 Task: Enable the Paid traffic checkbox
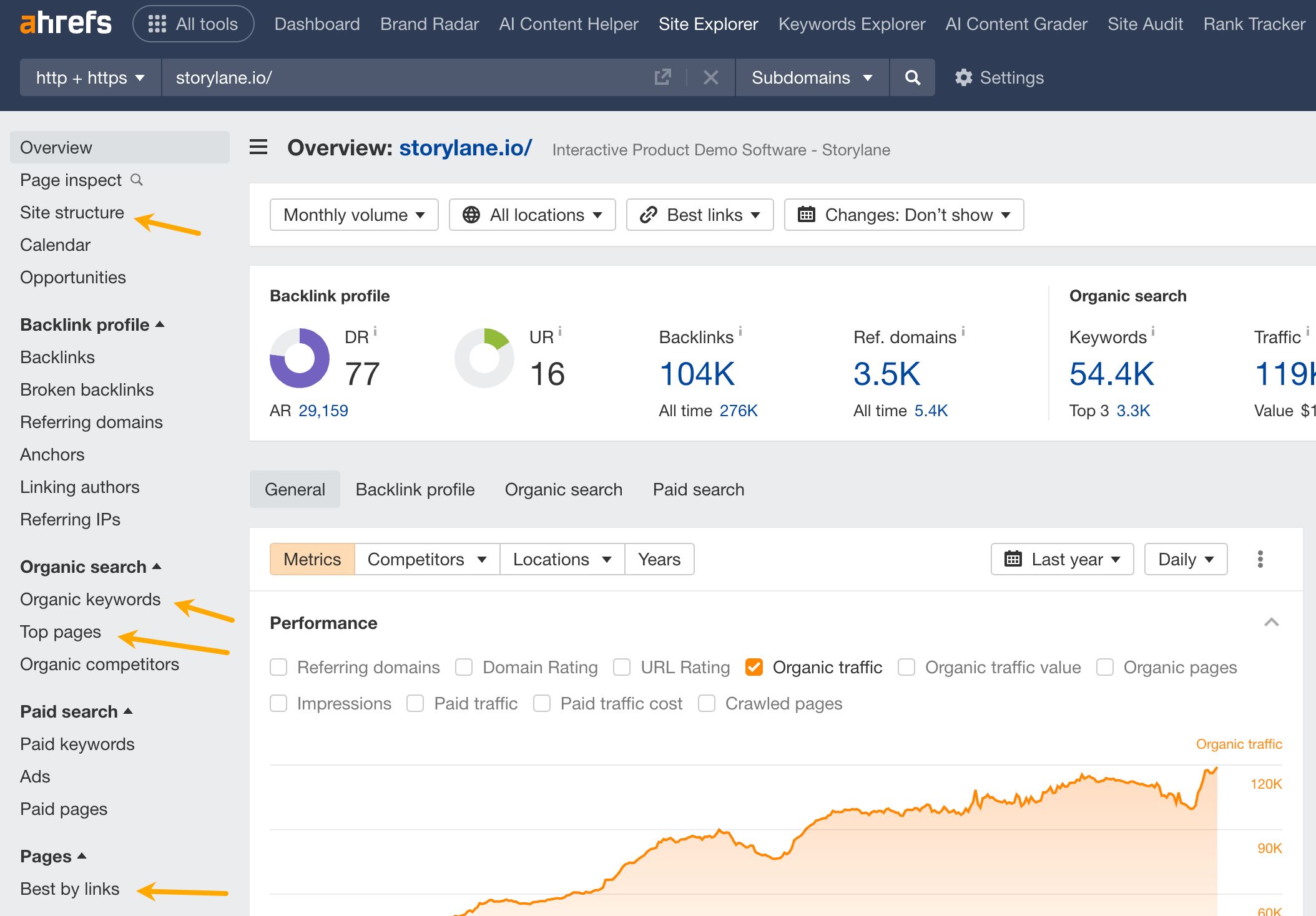[x=415, y=703]
